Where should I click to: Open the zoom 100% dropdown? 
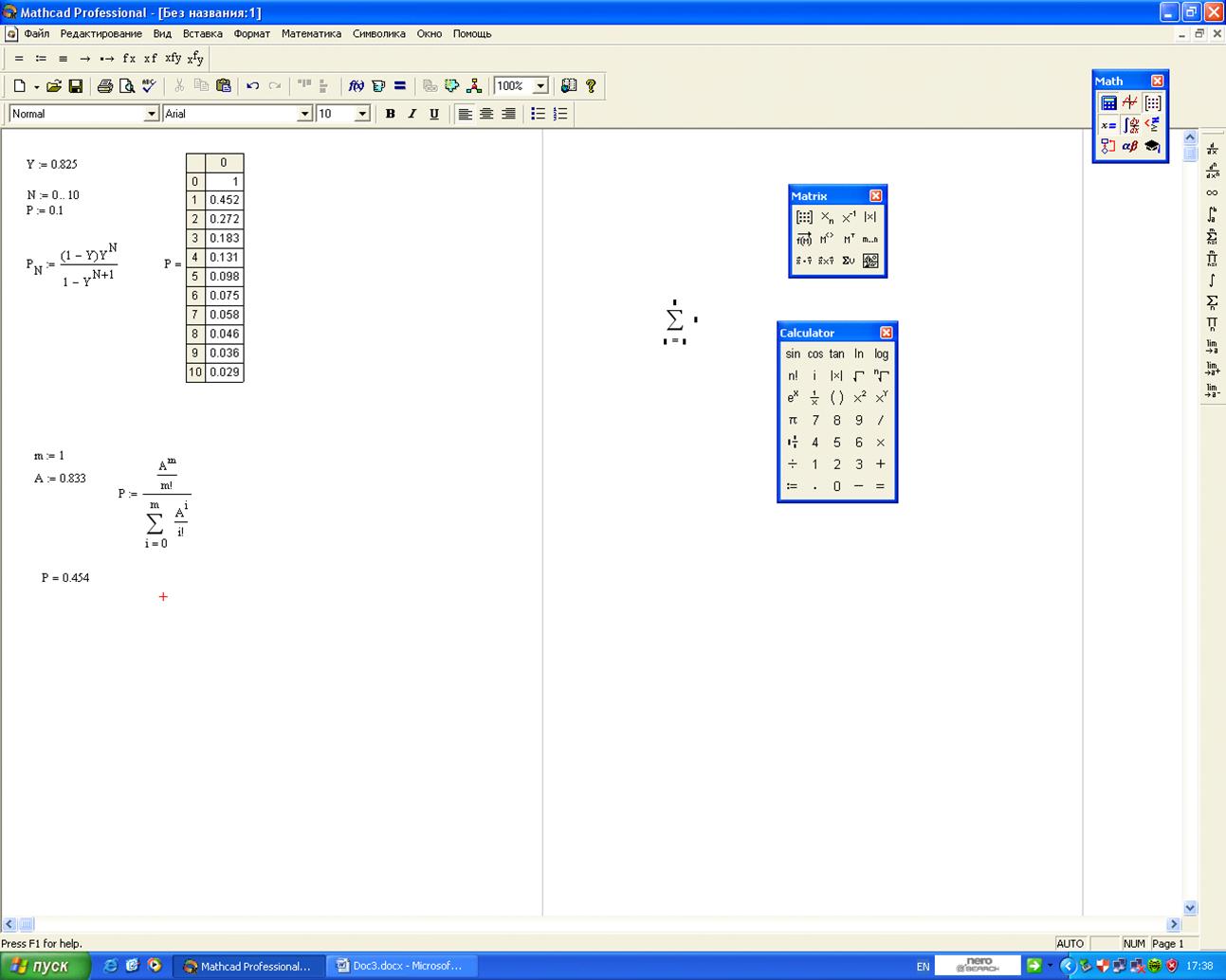(540, 86)
